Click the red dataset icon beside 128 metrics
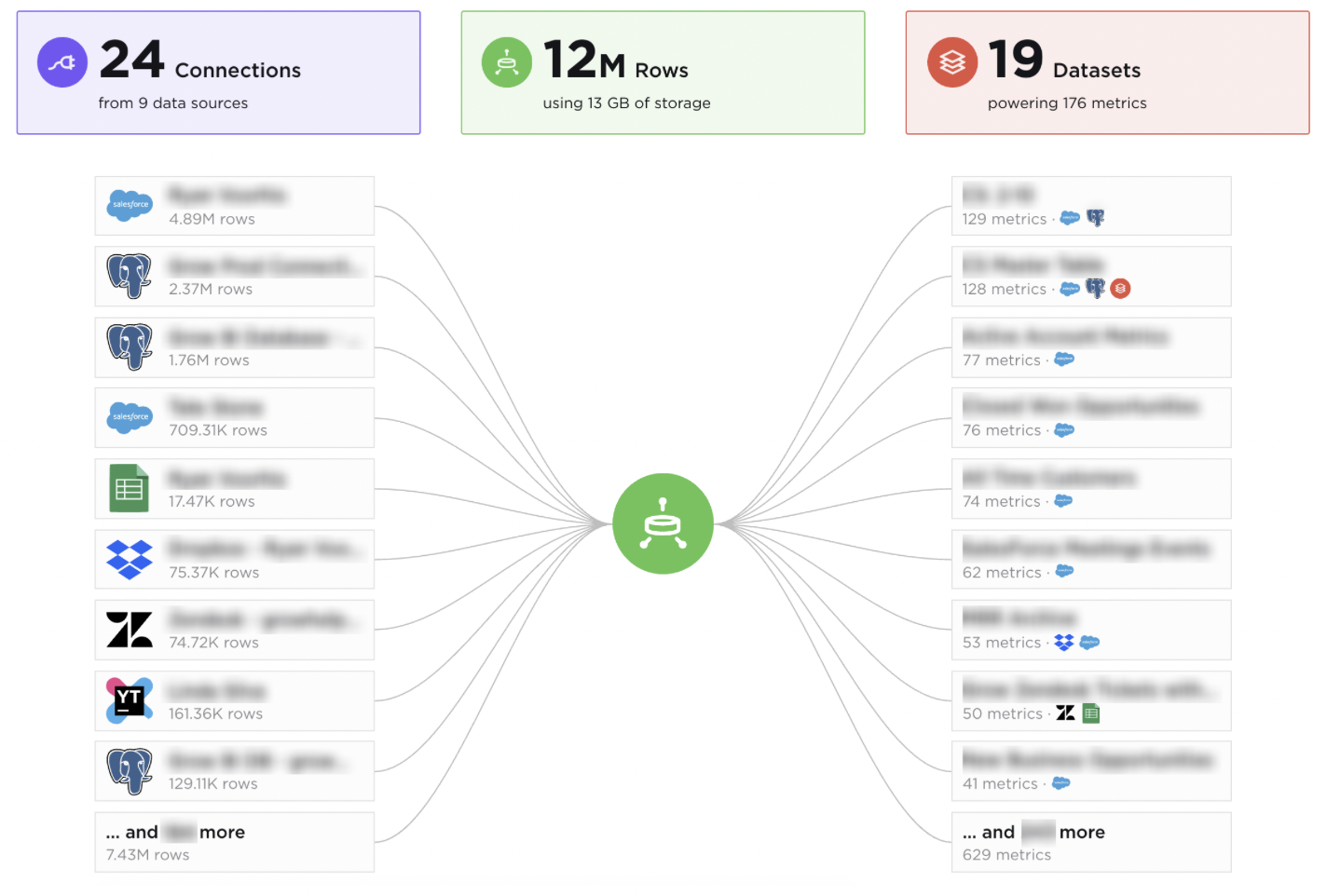1327x896 pixels. click(x=1120, y=289)
